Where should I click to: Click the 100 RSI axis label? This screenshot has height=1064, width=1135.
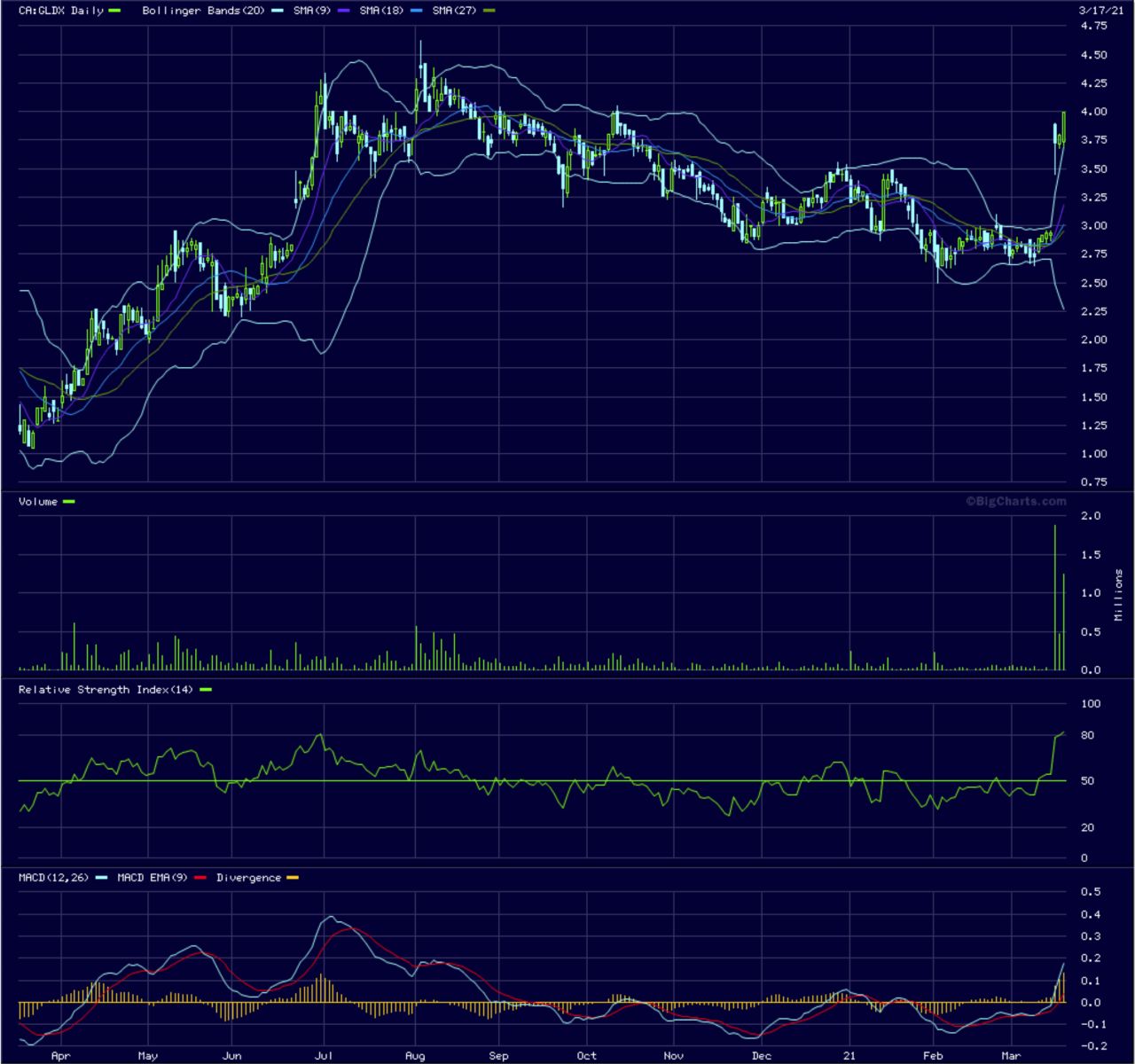[1091, 704]
